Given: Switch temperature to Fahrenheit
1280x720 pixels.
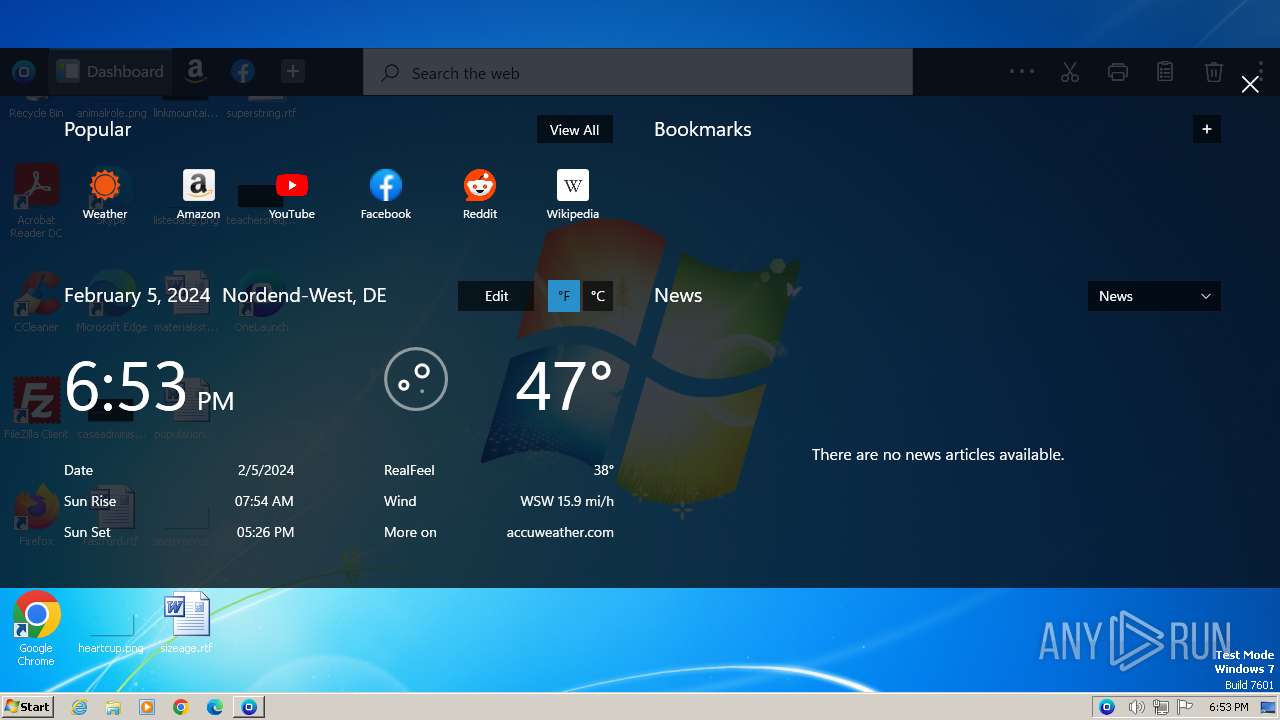Looking at the screenshot, I should coord(564,296).
